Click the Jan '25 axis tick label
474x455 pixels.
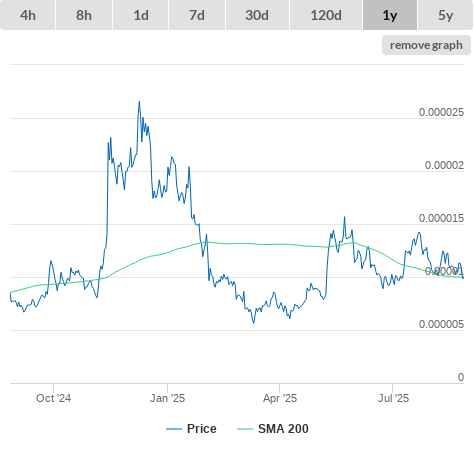pyautogui.click(x=167, y=398)
